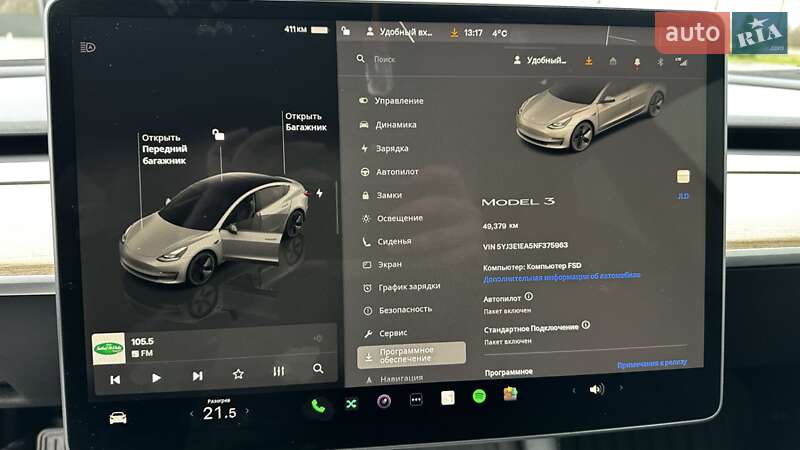This screenshot has height=450, width=800.
Task: Open the green crossed-arrows app icon
Action: tap(351, 404)
